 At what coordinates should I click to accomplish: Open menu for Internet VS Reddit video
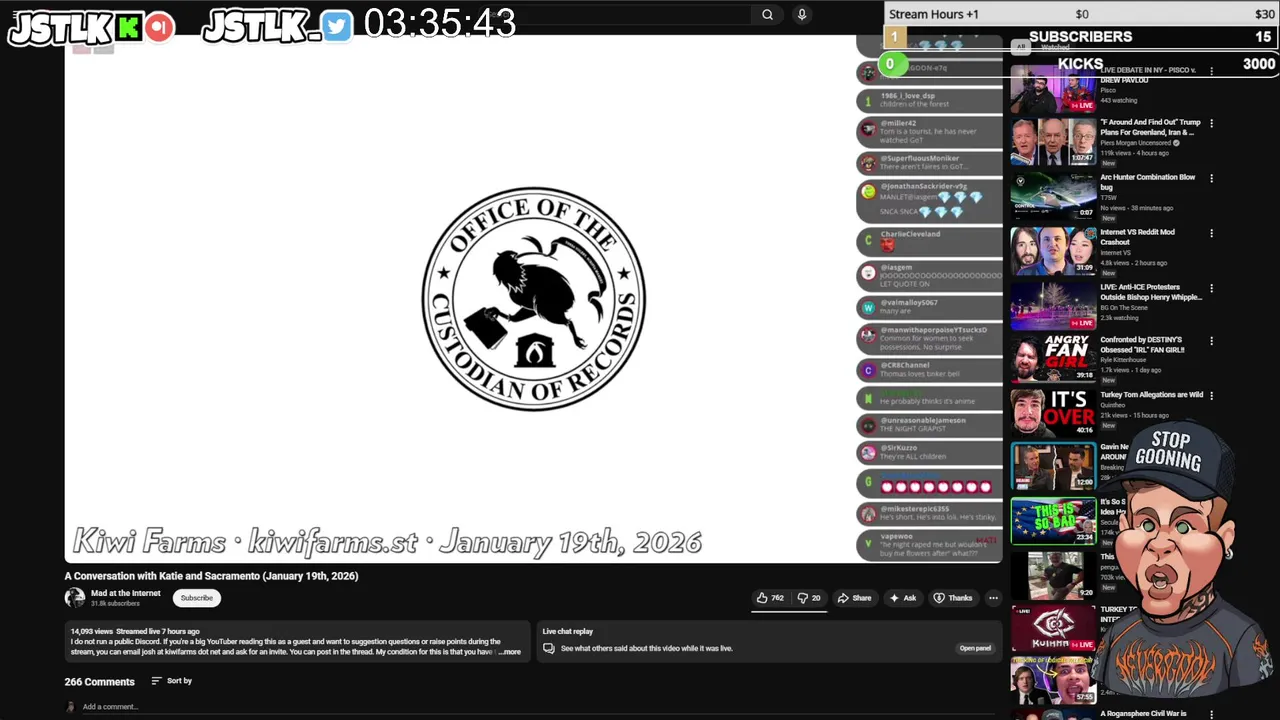pyautogui.click(x=1211, y=234)
